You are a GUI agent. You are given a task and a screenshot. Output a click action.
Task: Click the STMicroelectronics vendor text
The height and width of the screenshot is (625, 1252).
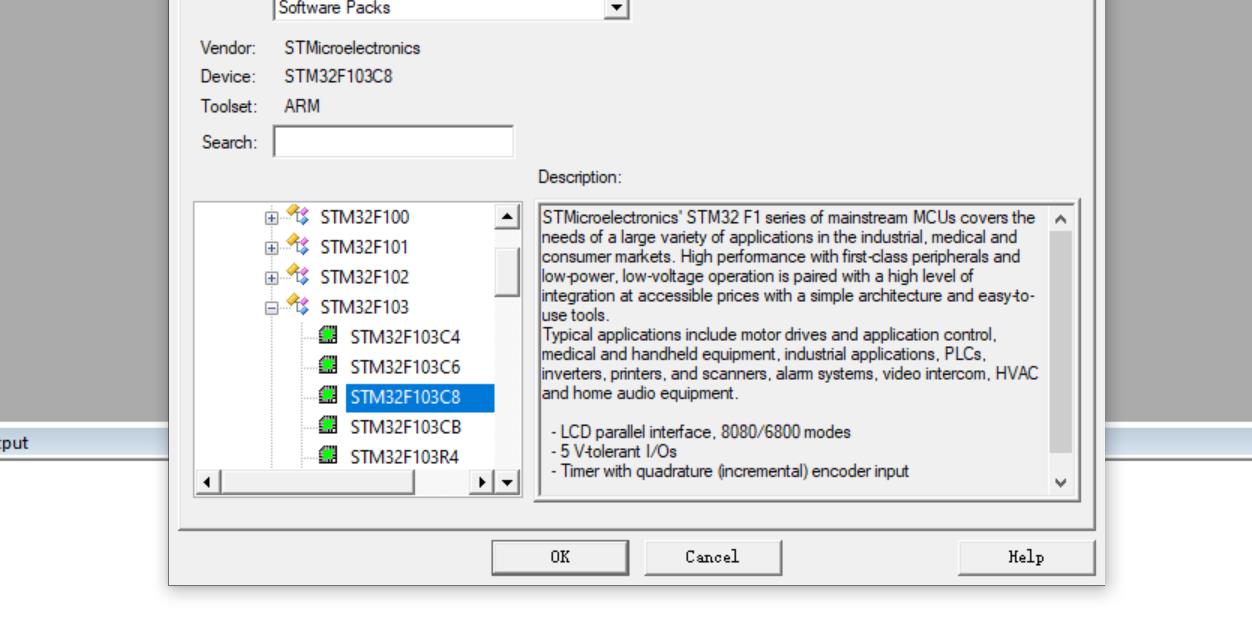(352, 48)
